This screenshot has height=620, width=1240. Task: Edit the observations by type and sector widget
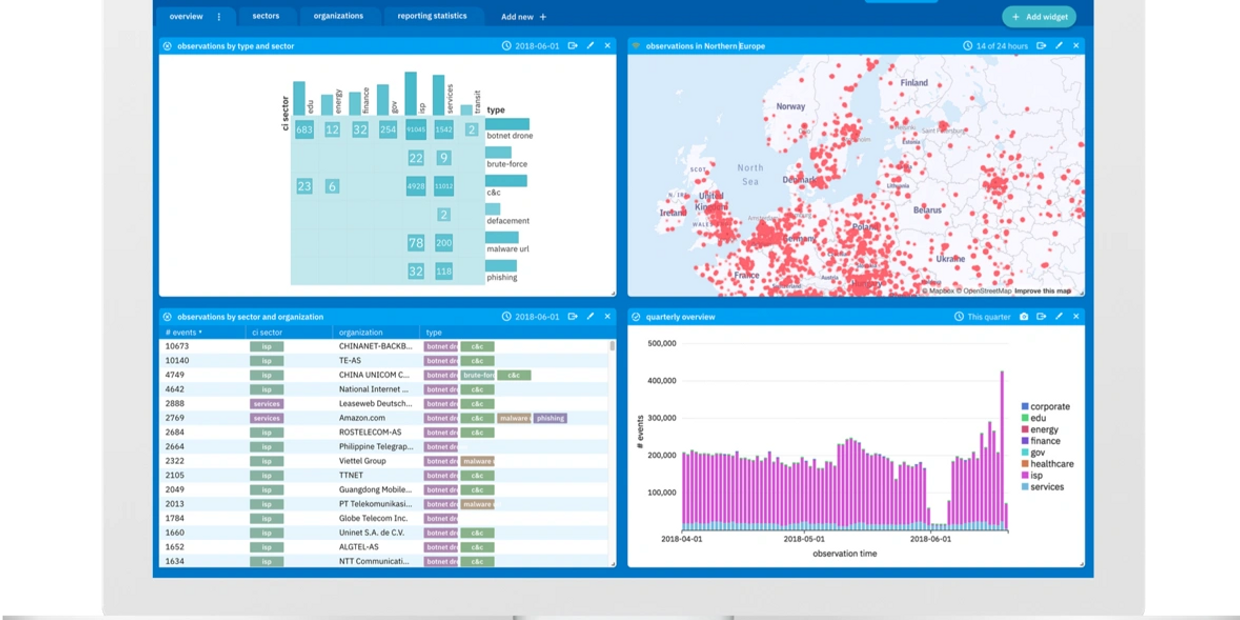tap(590, 46)
